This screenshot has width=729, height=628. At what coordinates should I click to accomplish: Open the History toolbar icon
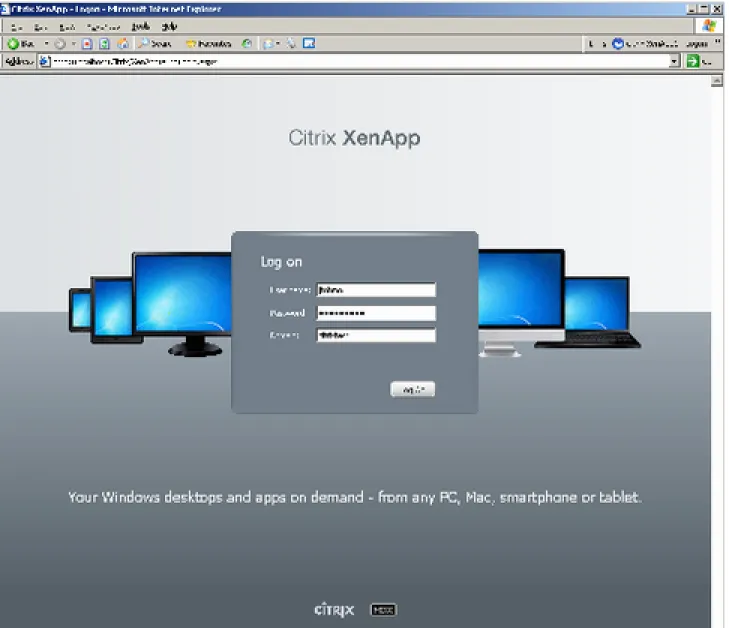point(247,44)
